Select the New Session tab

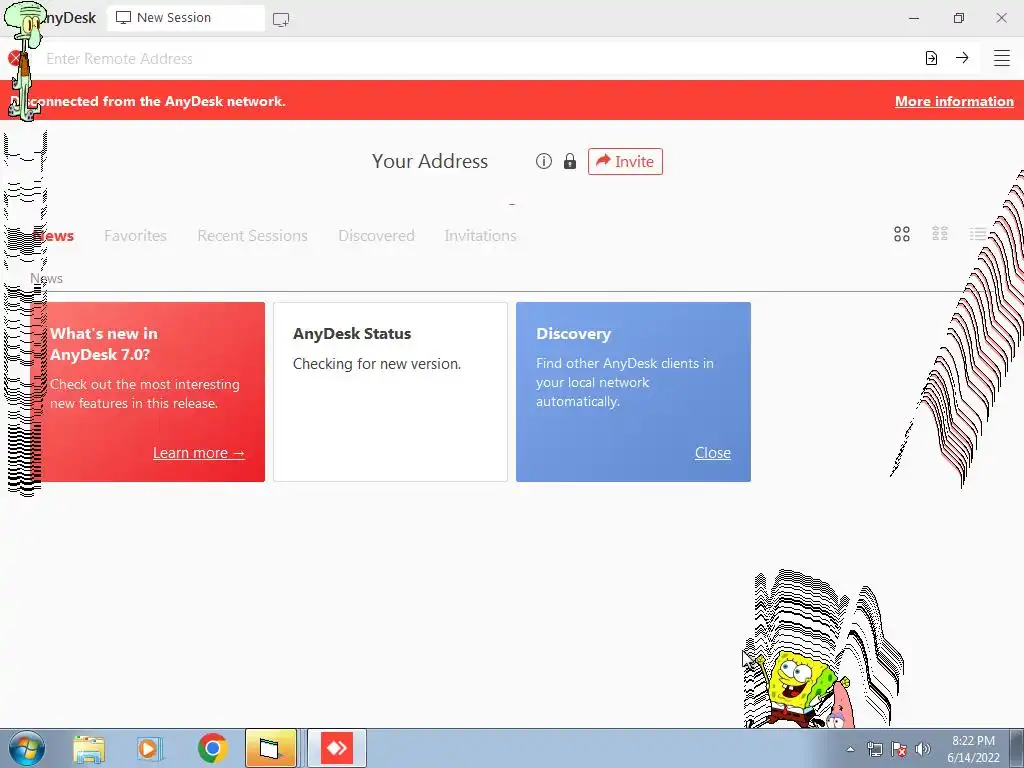tap(185, 18)
